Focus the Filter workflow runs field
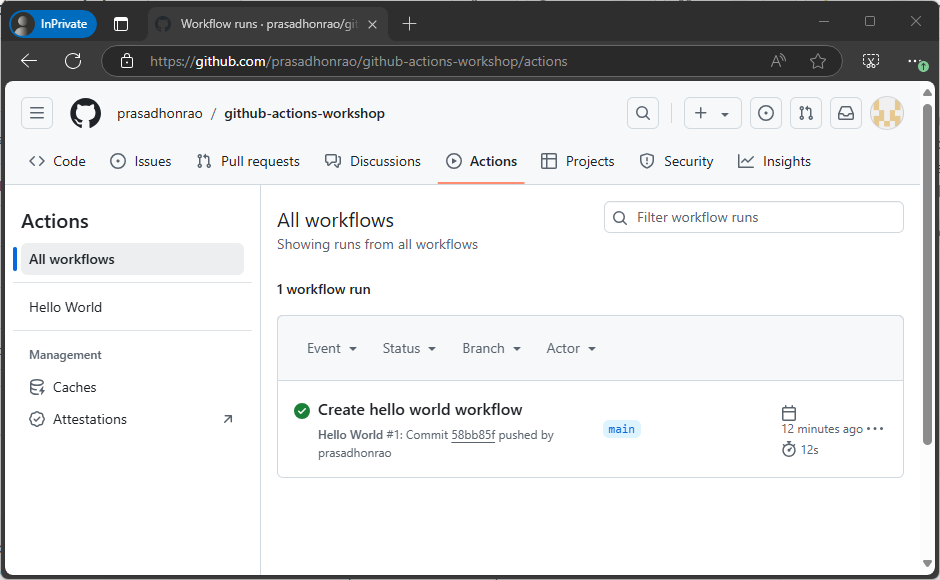 (x=754, y=217)
